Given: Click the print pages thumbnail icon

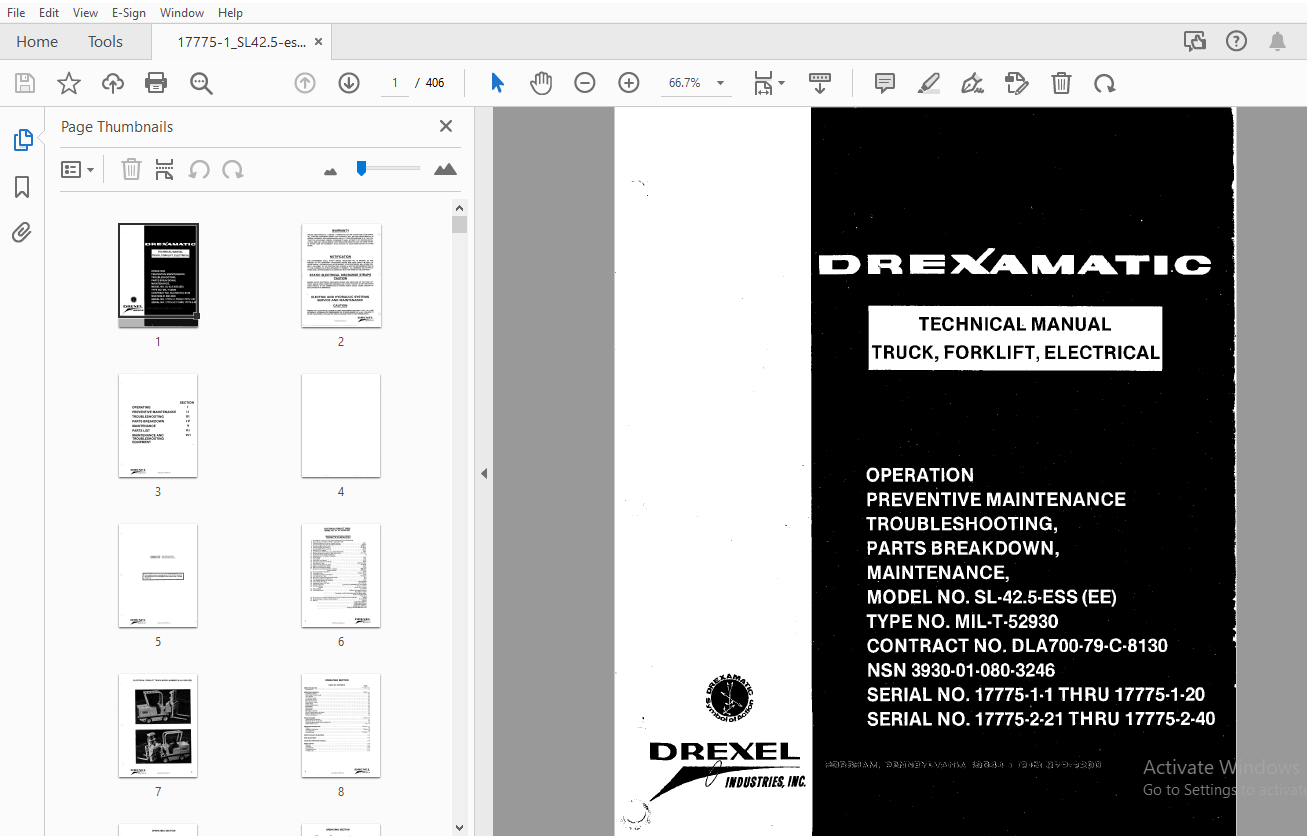Looking at the screenshot, I should [x=165, y=169].
